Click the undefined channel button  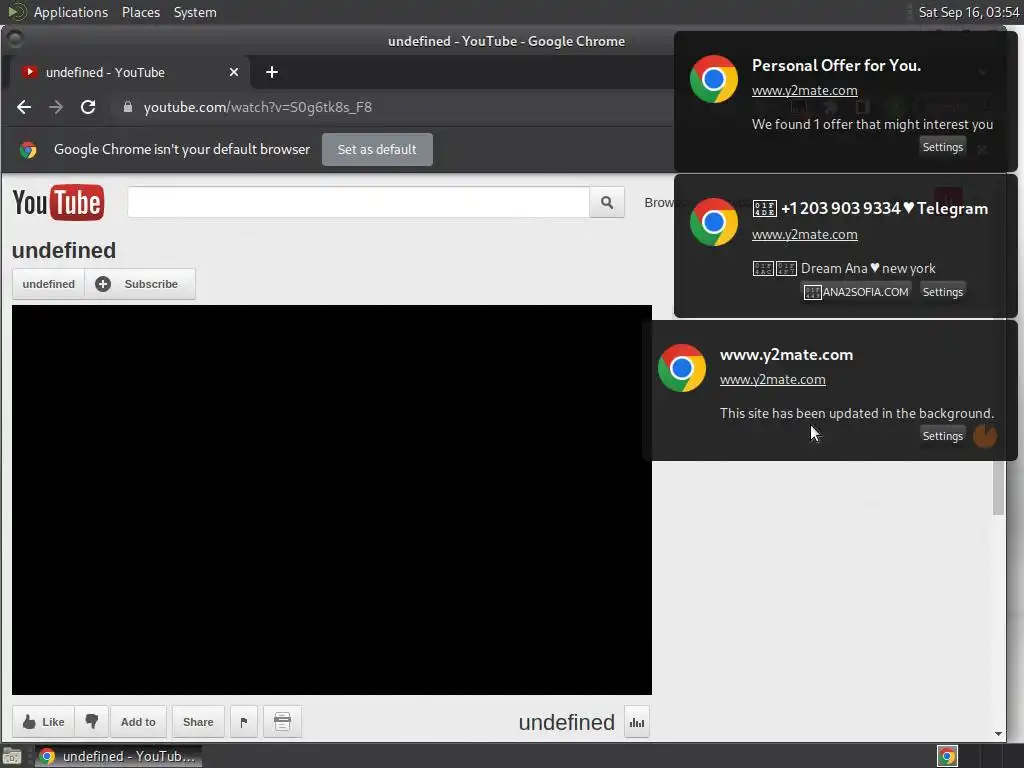(48, 284)
